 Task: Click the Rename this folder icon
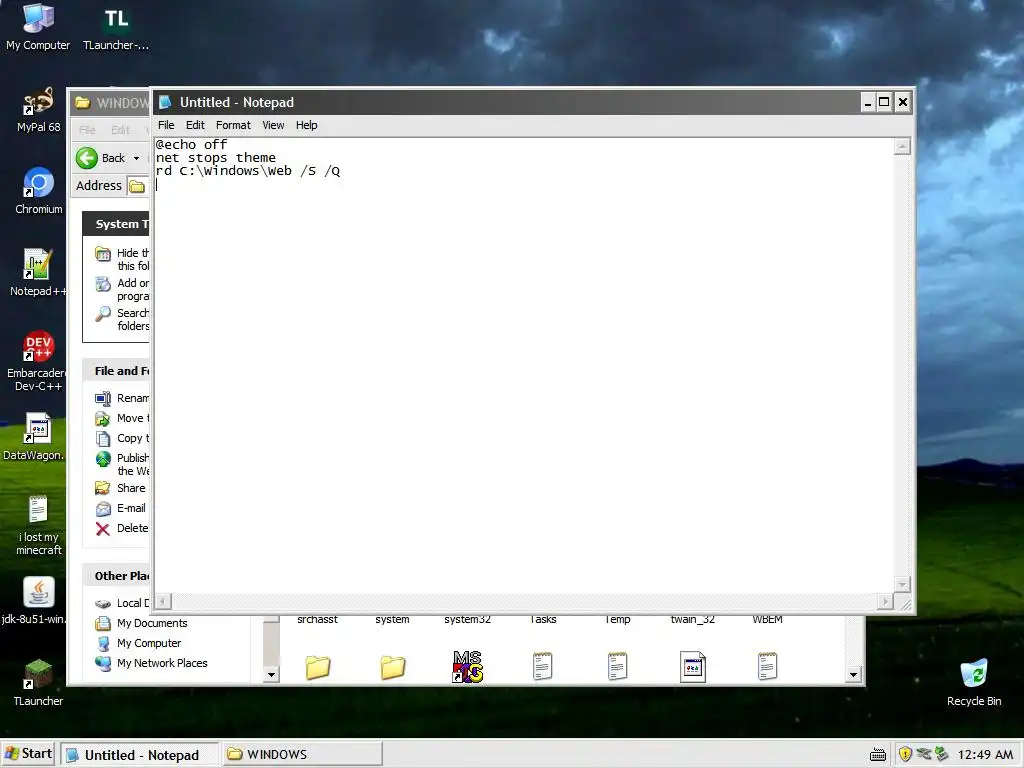103,398
